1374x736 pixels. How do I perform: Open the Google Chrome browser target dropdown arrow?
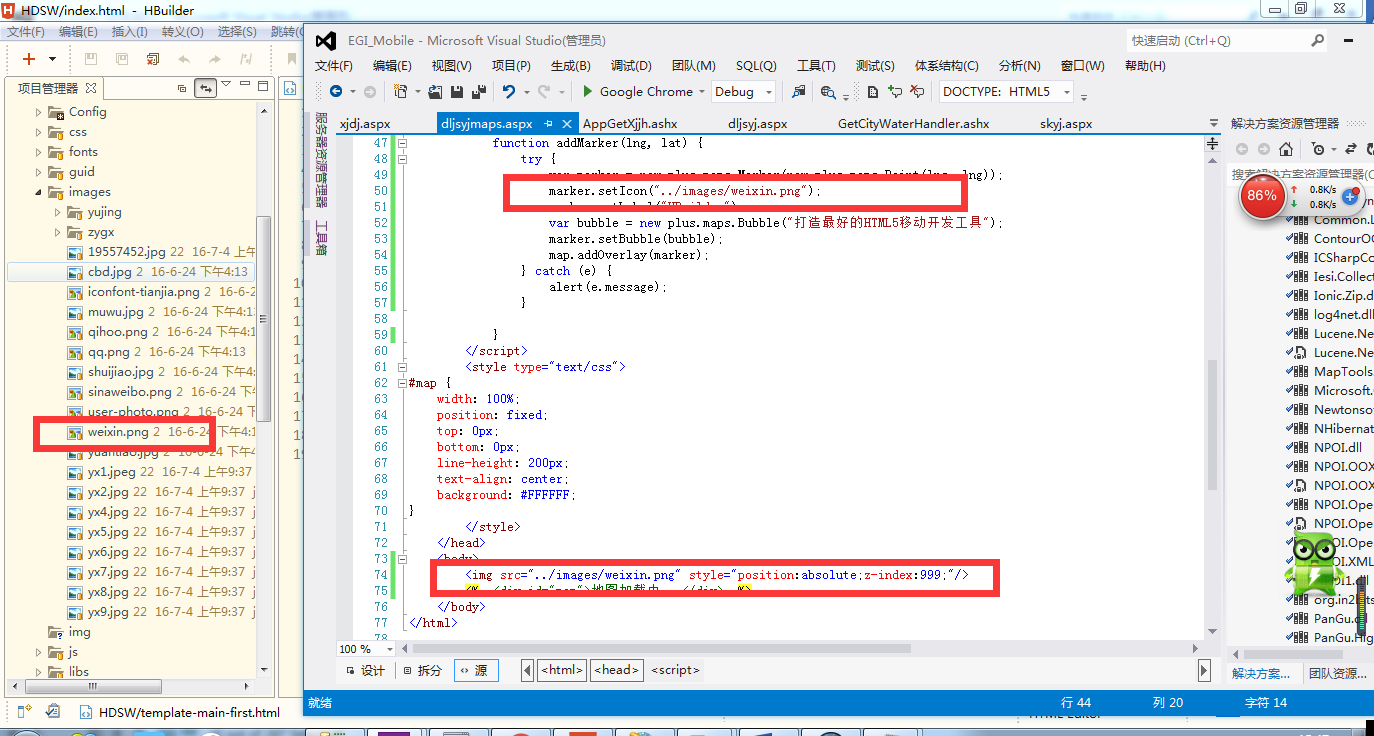[x=704, y=92]
